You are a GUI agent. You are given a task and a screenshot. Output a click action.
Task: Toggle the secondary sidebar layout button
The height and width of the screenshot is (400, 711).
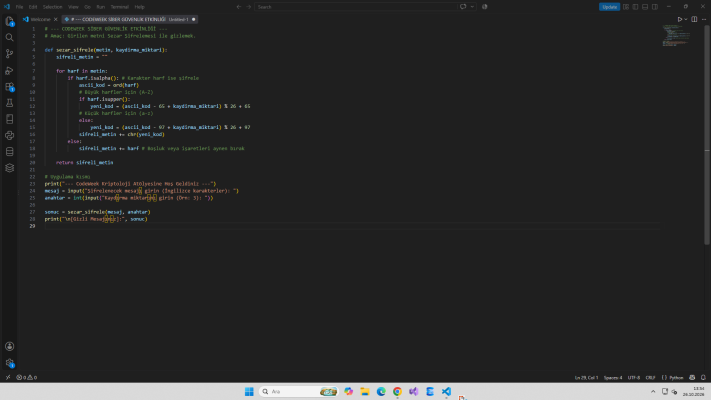tap(655, 7)
